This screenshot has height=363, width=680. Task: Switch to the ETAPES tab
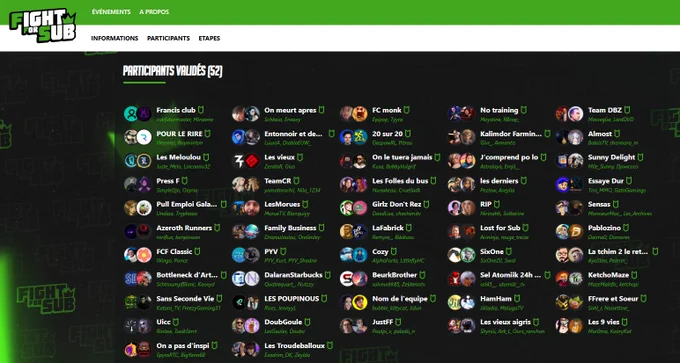pos(209,38)
